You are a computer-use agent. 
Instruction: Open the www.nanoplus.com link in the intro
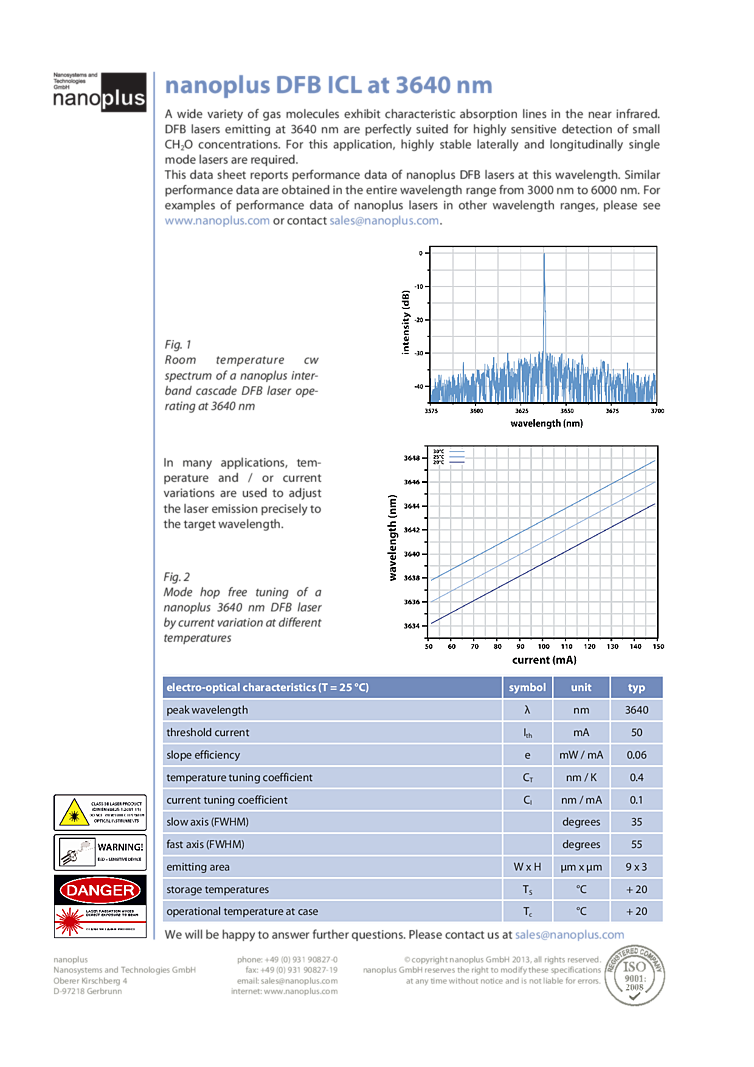coord(216,221)
